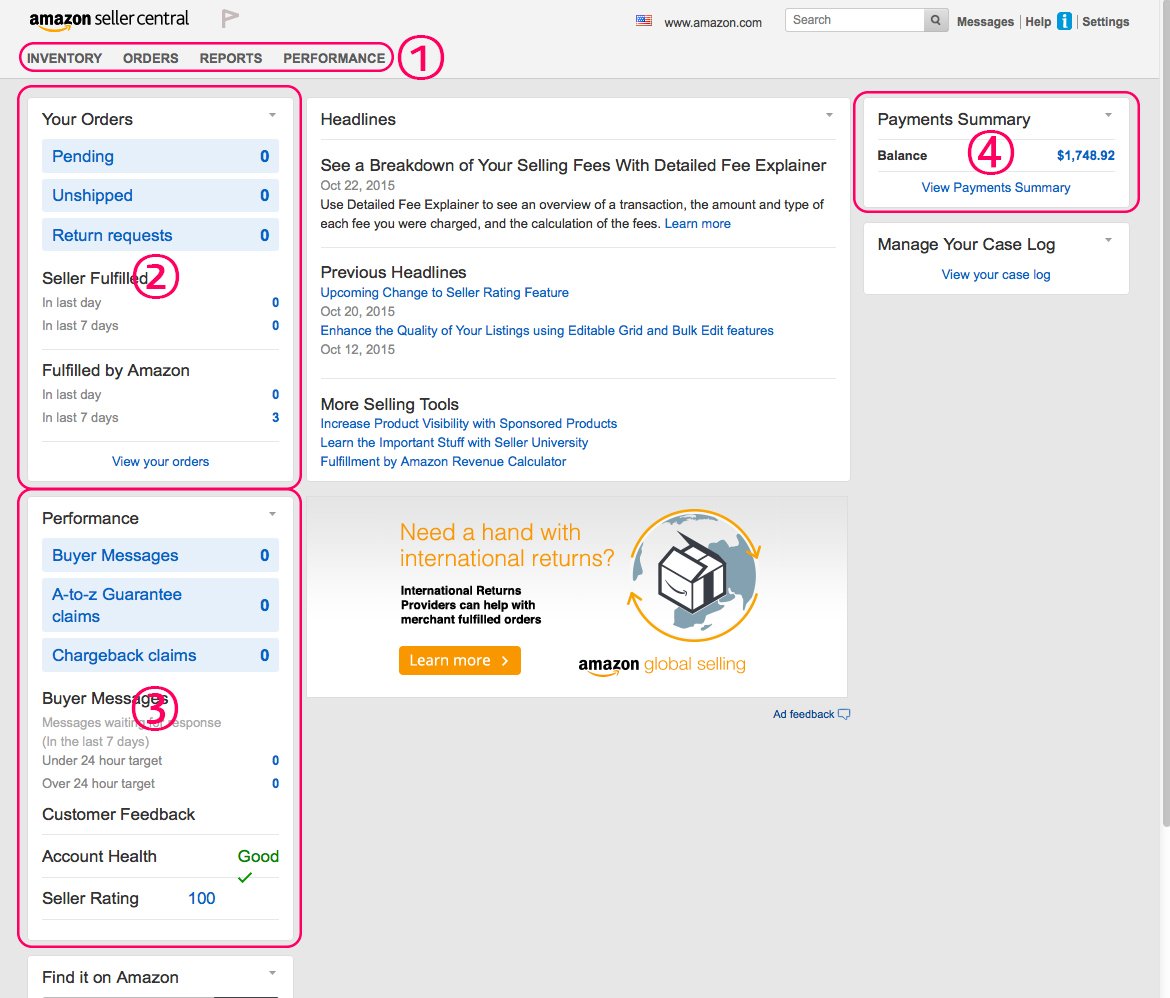This screenshot has width=1170, height=998.
Task: Open the blue Buyer Messages row
Action: (160, 555)
